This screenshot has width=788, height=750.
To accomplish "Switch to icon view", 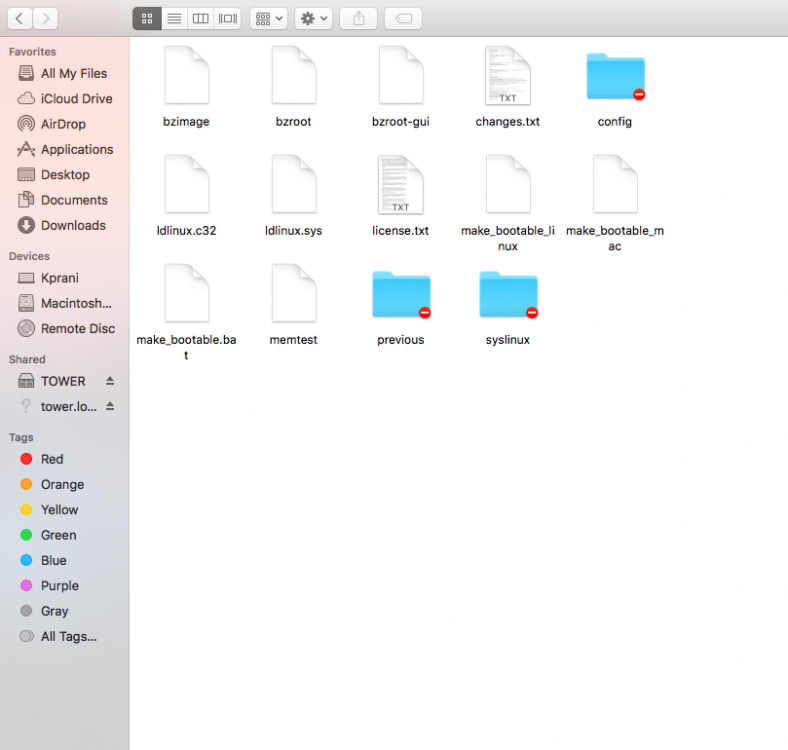I will pyautogui.click(x=147, y=19).
